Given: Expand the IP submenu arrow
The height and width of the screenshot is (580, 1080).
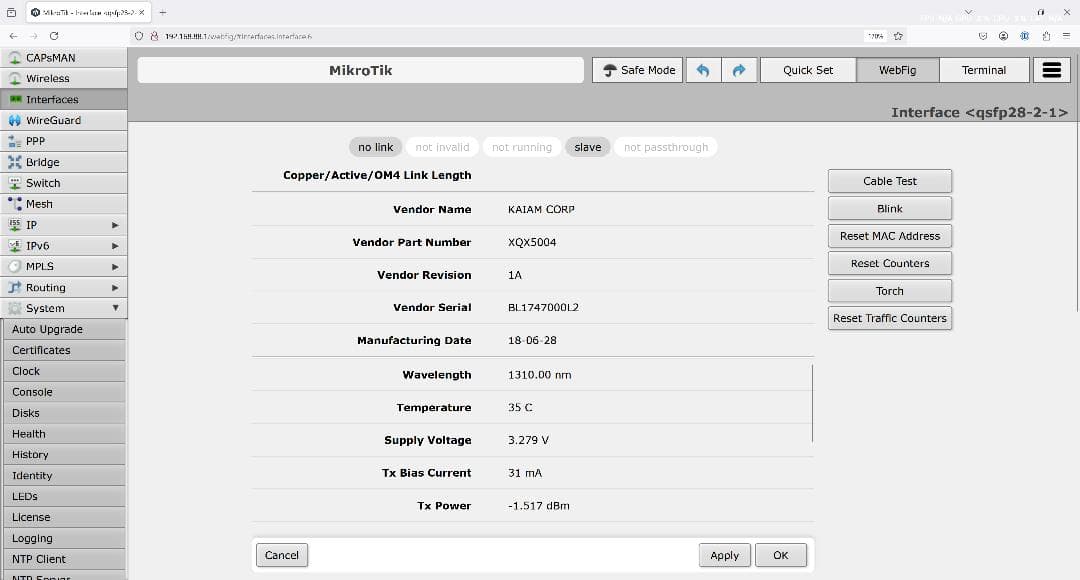Looking at the screenshot, I should point(115,225).
